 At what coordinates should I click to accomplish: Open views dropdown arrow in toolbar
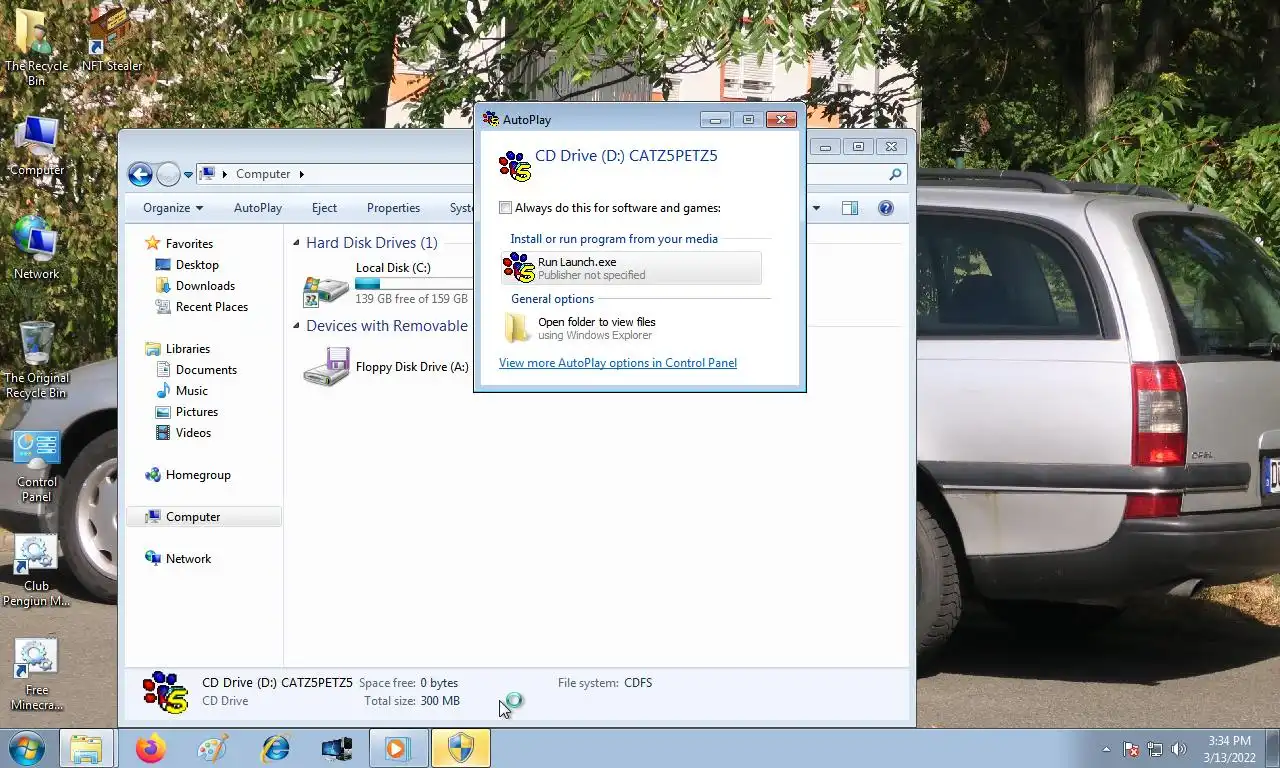(x=816, y=208)
